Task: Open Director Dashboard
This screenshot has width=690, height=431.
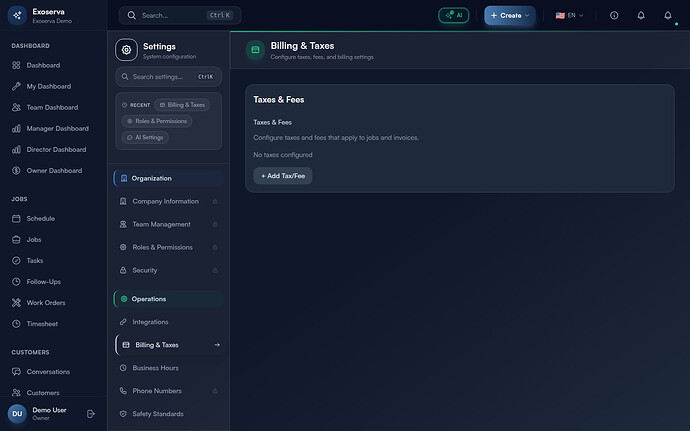Action: 54,150
